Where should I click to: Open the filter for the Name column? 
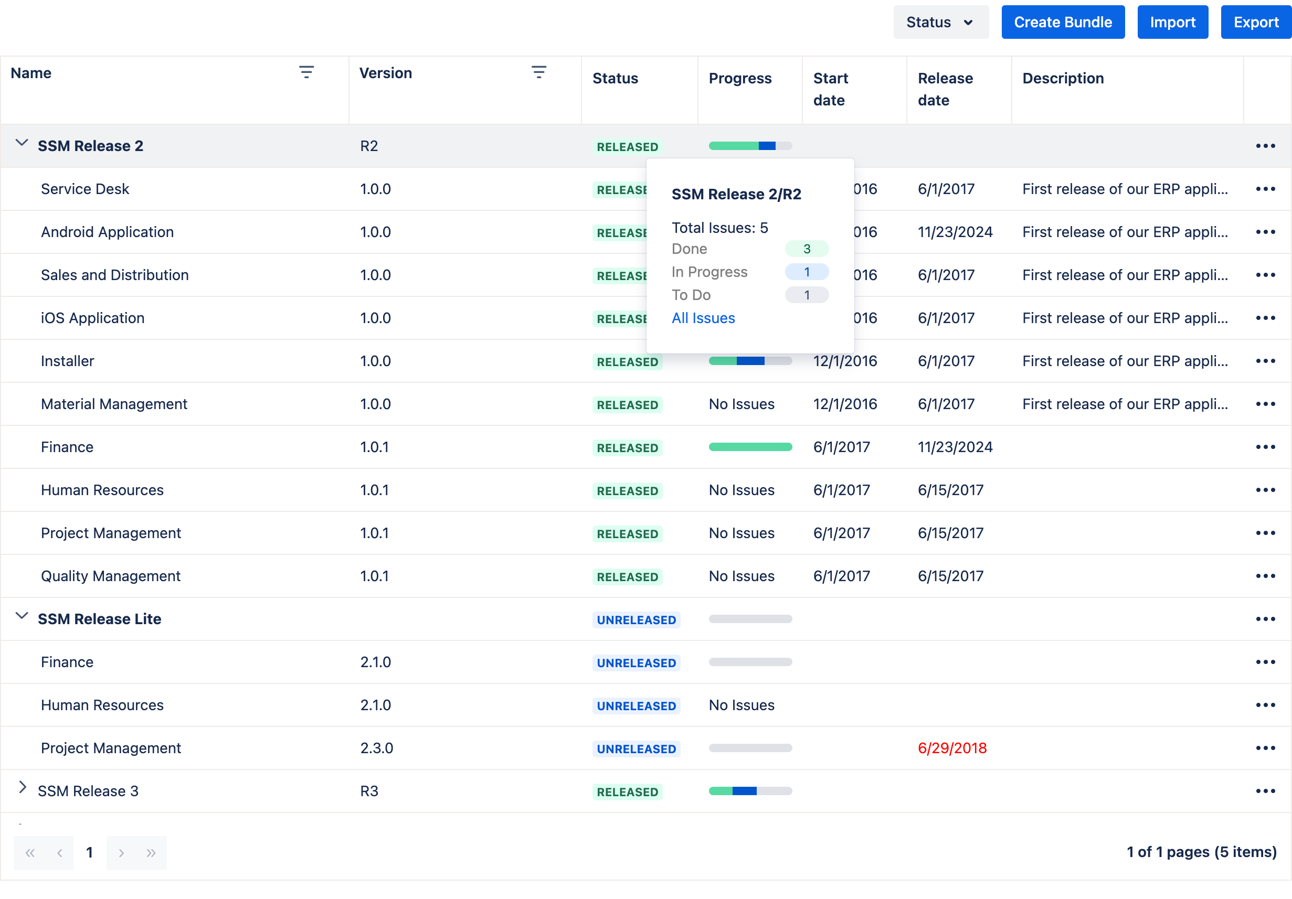[306, 72]
